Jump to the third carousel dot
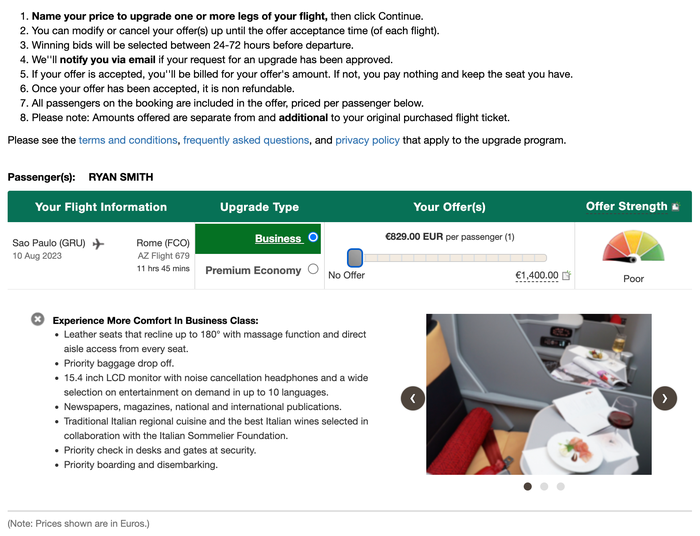Screen dimensions: 700x536 tap(560, 486)
